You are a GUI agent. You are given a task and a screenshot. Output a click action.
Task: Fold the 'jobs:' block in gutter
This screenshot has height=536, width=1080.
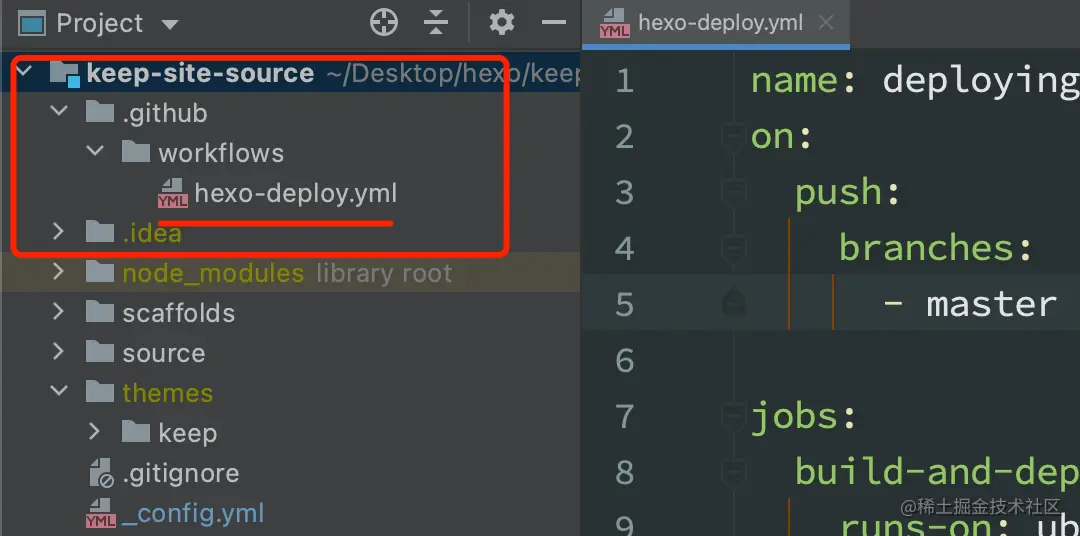(x=734, y=416)
